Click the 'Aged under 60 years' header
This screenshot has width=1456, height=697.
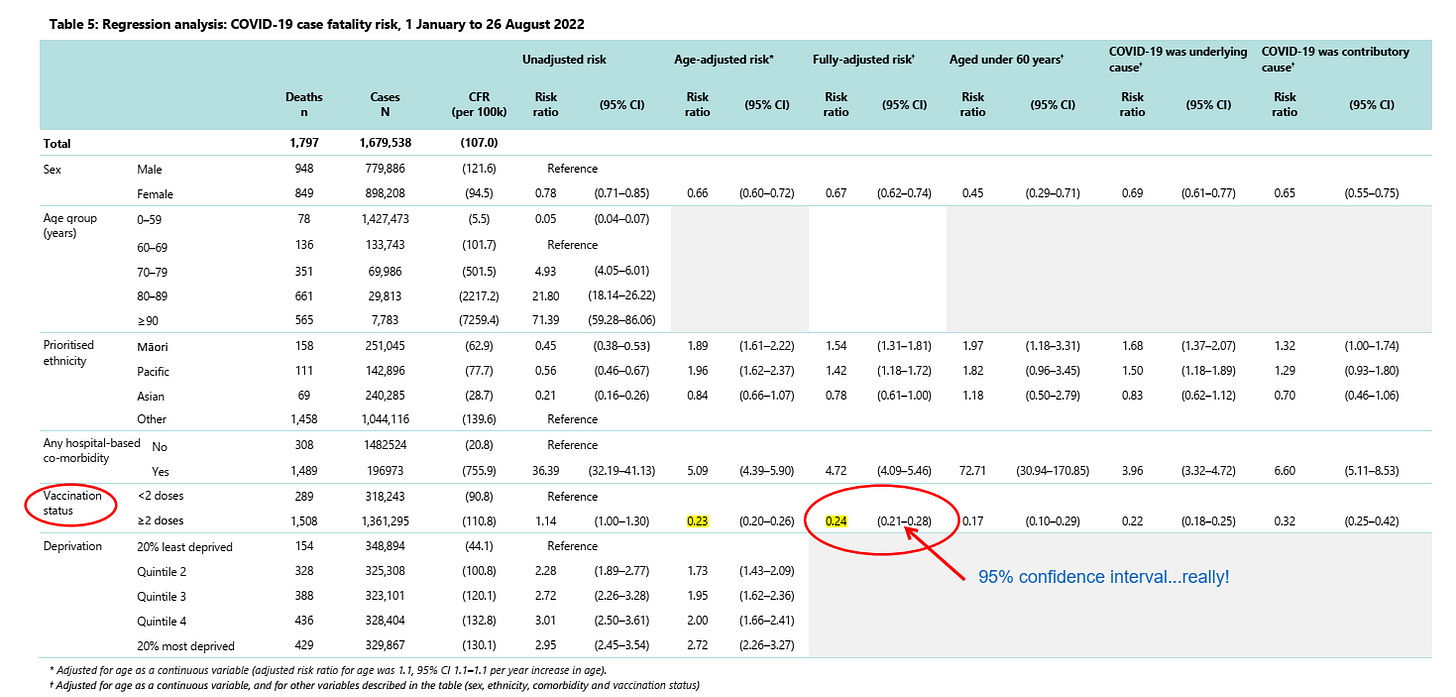1006,60
